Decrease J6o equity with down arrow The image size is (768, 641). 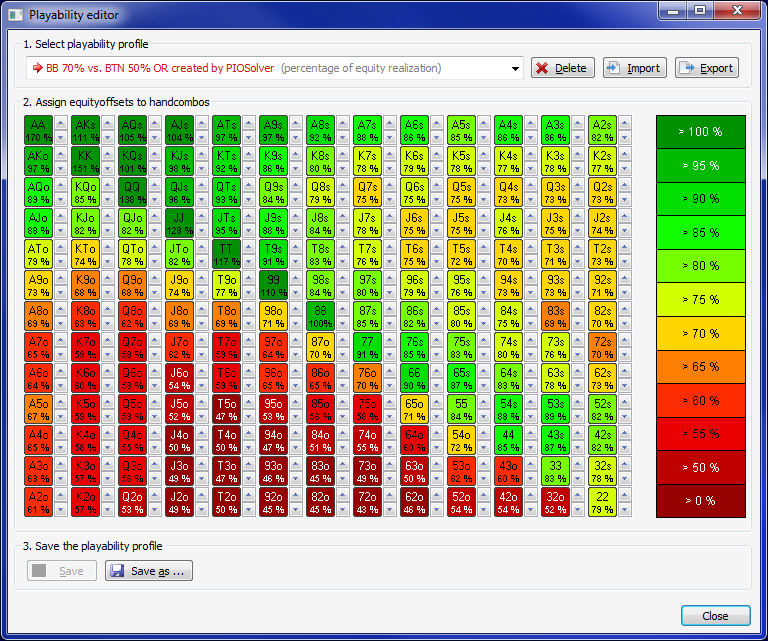(202, 385)
